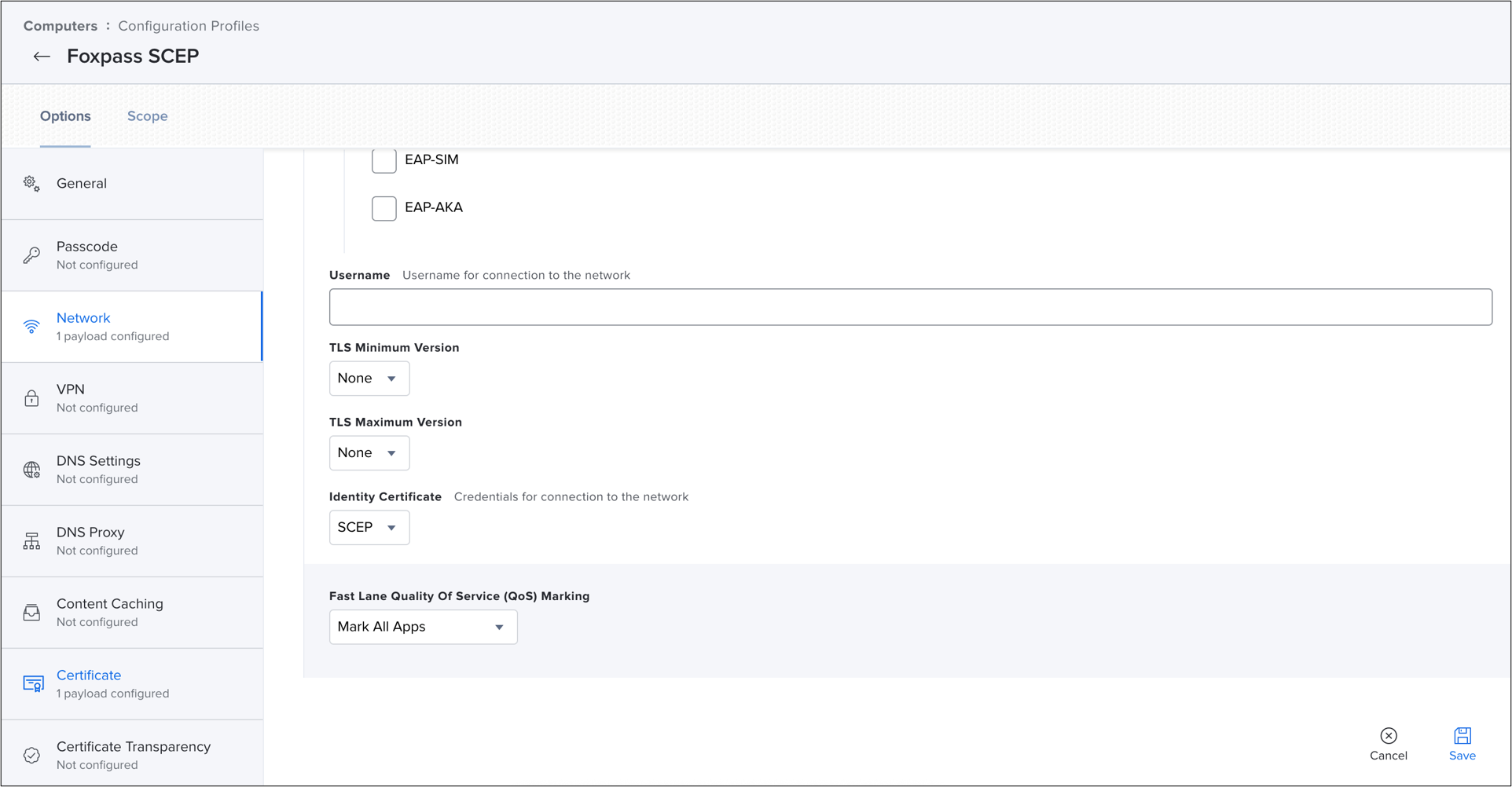
Task: Click the '1 payload configured' text under Network
Action: 112,336
